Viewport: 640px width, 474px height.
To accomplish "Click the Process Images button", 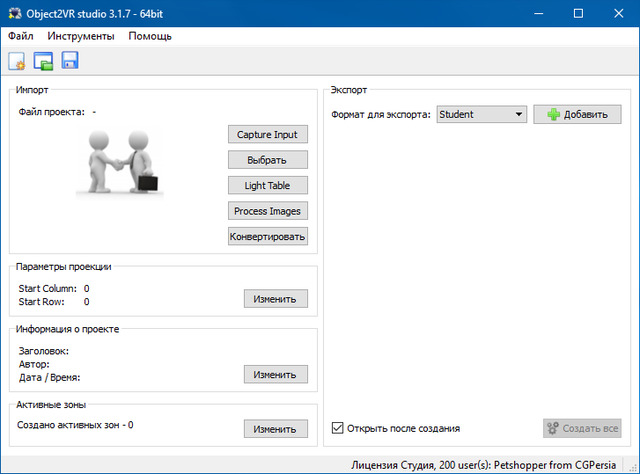I will coord(267,211).
